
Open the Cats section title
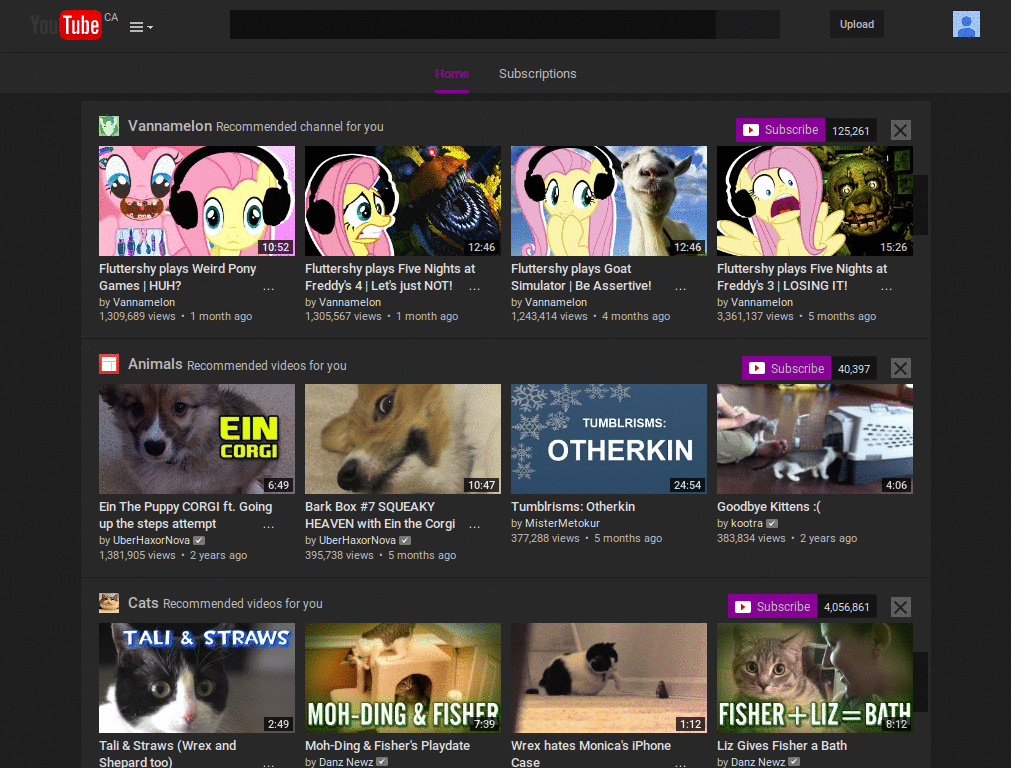[143, 603]
